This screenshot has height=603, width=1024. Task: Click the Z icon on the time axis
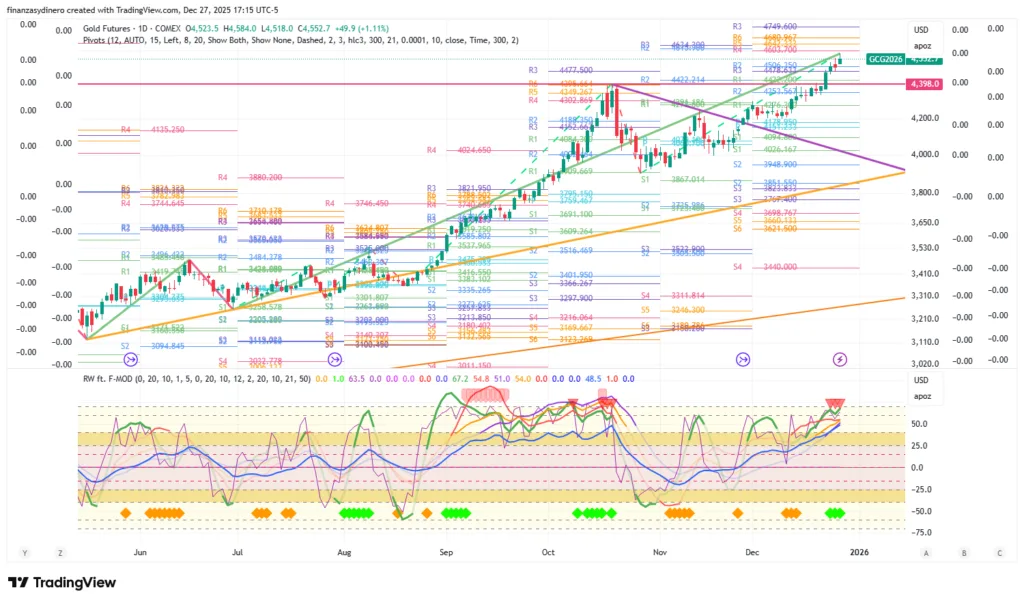(x=61, y=552)
